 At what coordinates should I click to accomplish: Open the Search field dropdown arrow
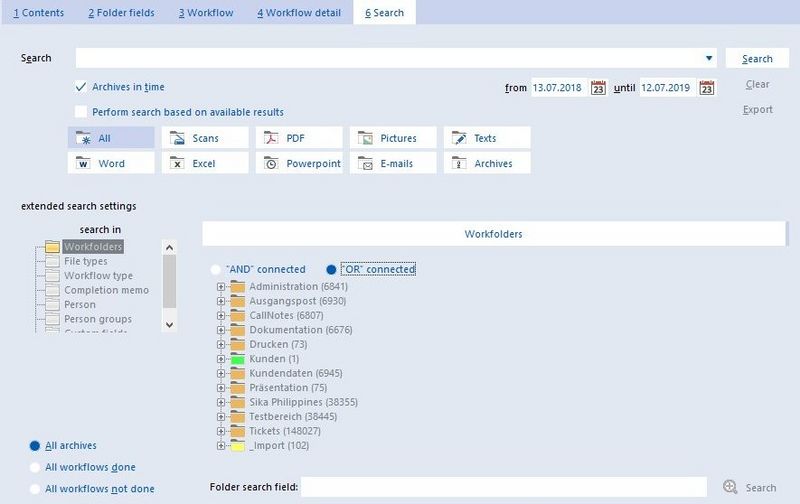coord(709,59)
